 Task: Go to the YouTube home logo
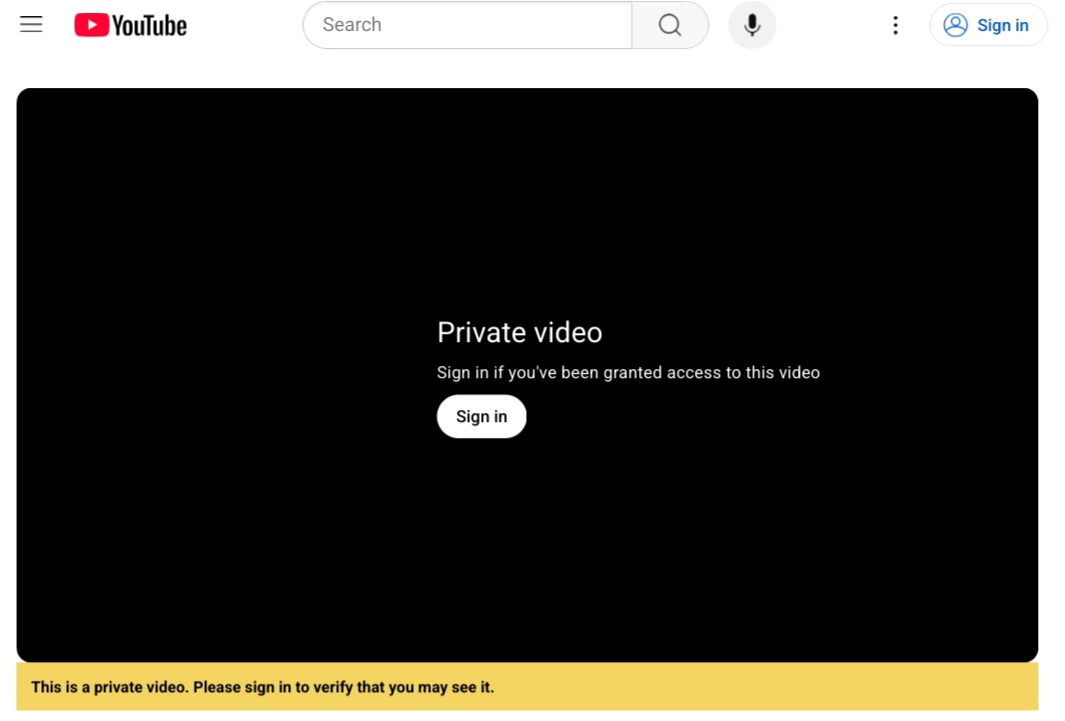[x=130, y=25]
